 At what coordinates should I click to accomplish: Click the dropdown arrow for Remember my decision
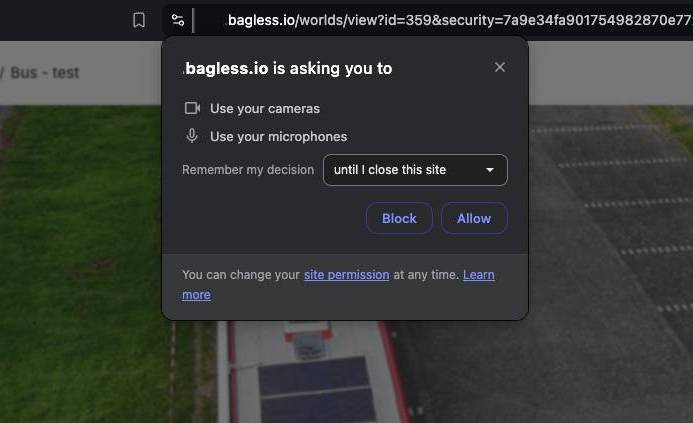[490, 170]
